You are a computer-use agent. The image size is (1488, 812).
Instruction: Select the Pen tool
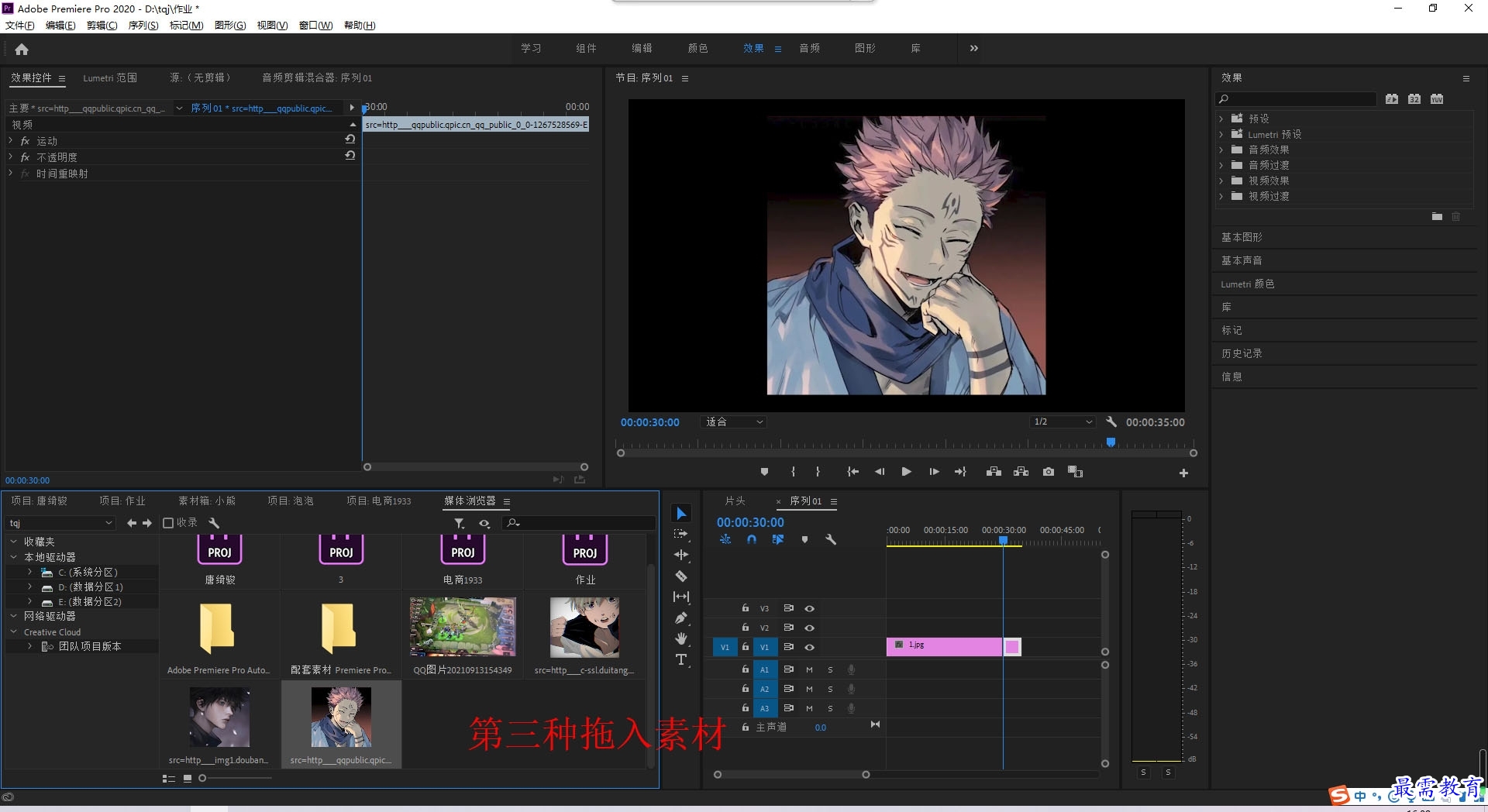(x=681, y=618)
